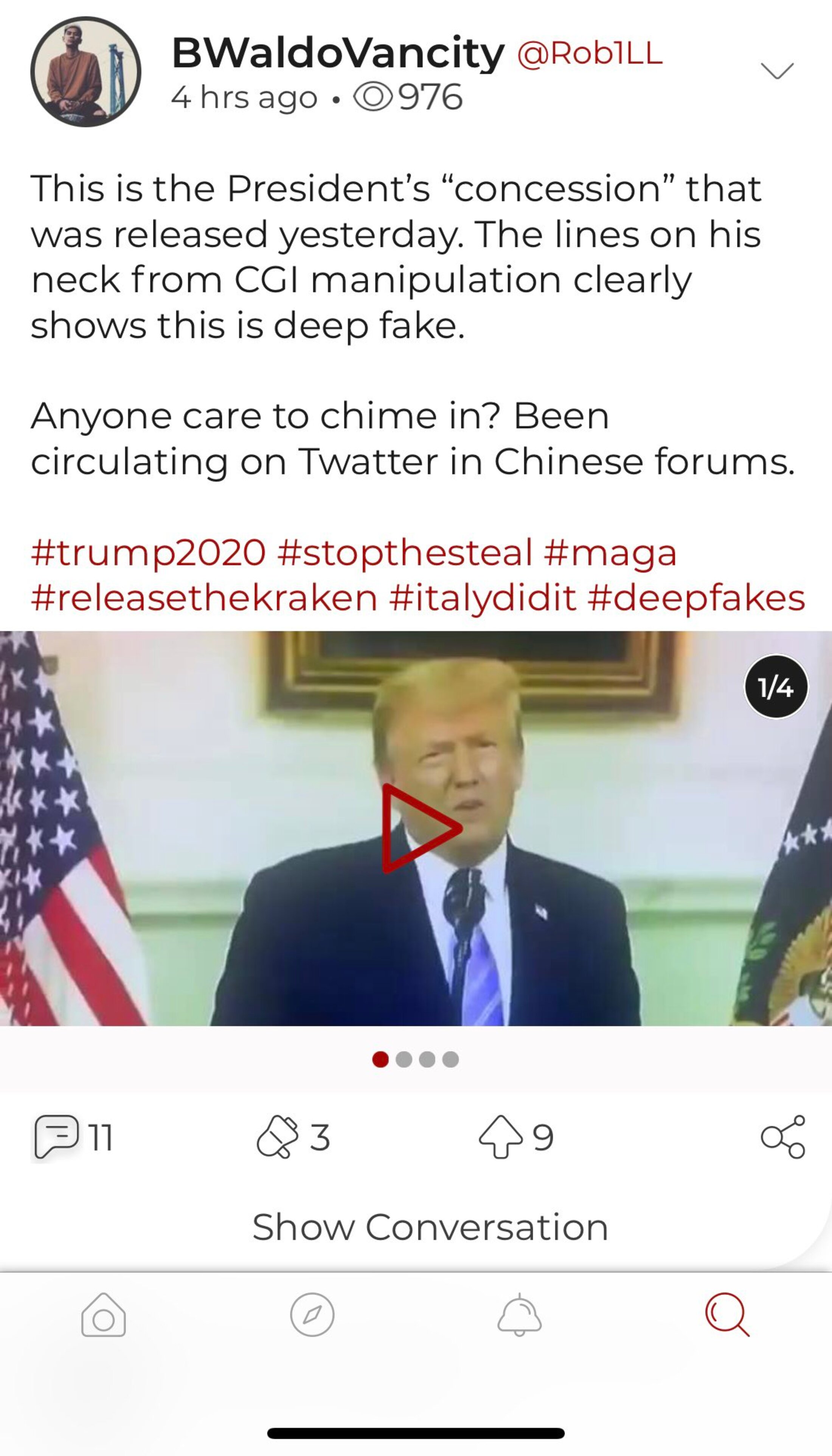Expand Show Conversation
This screenshot has width=832, height=1456.
click(x=430, y=1227)
